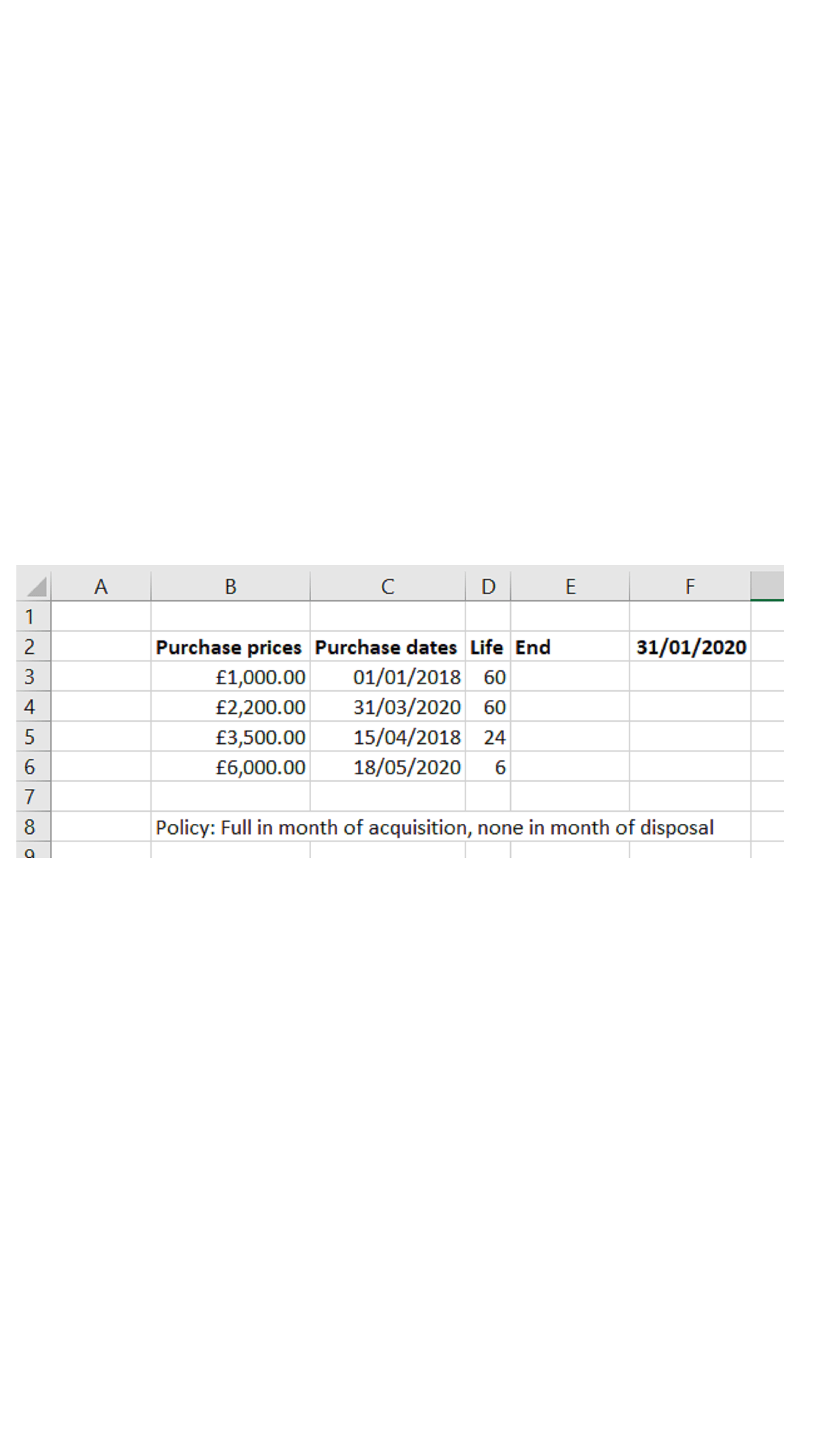Select column C header
Screen dimensions: 819x1456
(x=387, y=586)
